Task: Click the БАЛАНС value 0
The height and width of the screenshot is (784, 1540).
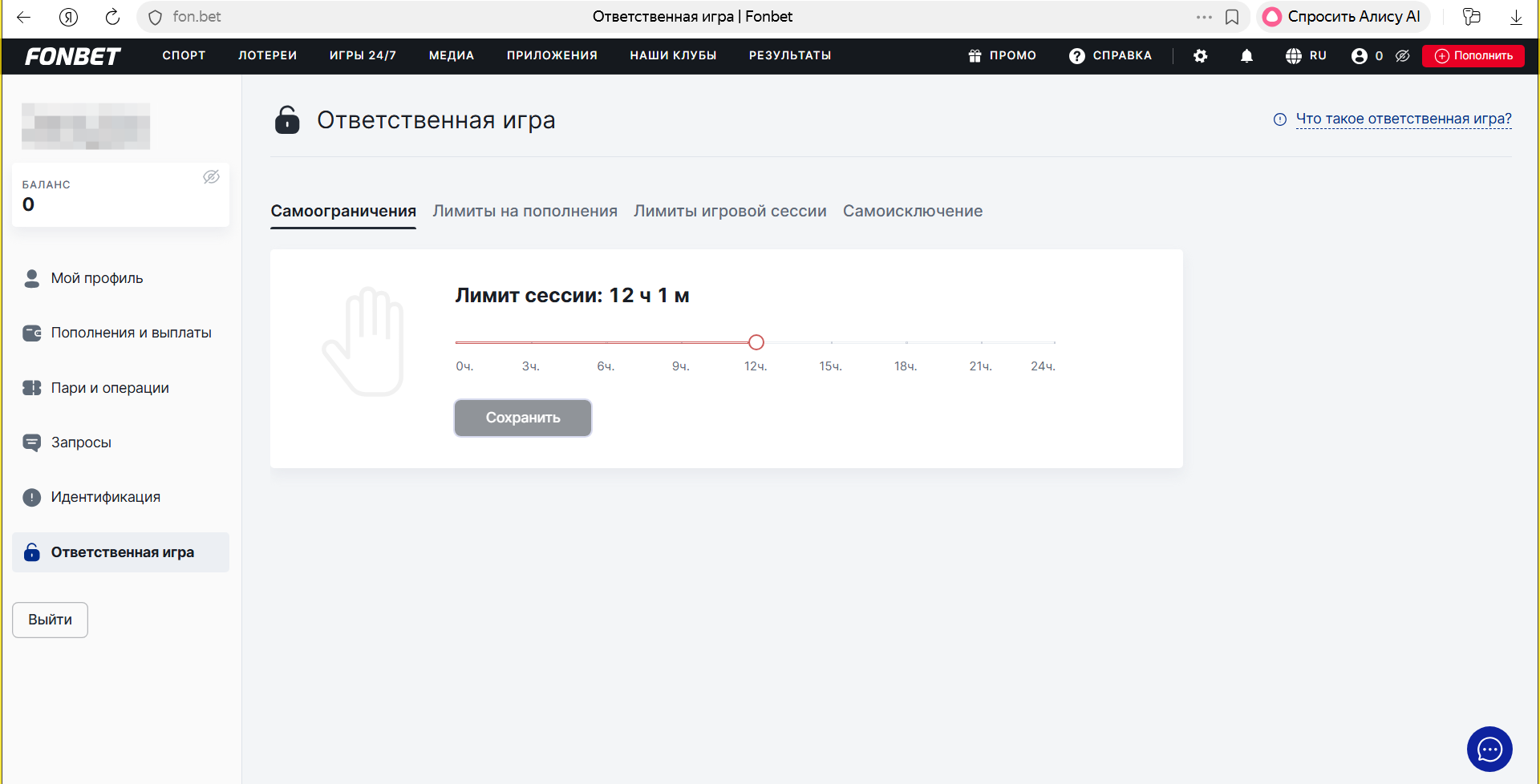Action: [29, 204]
